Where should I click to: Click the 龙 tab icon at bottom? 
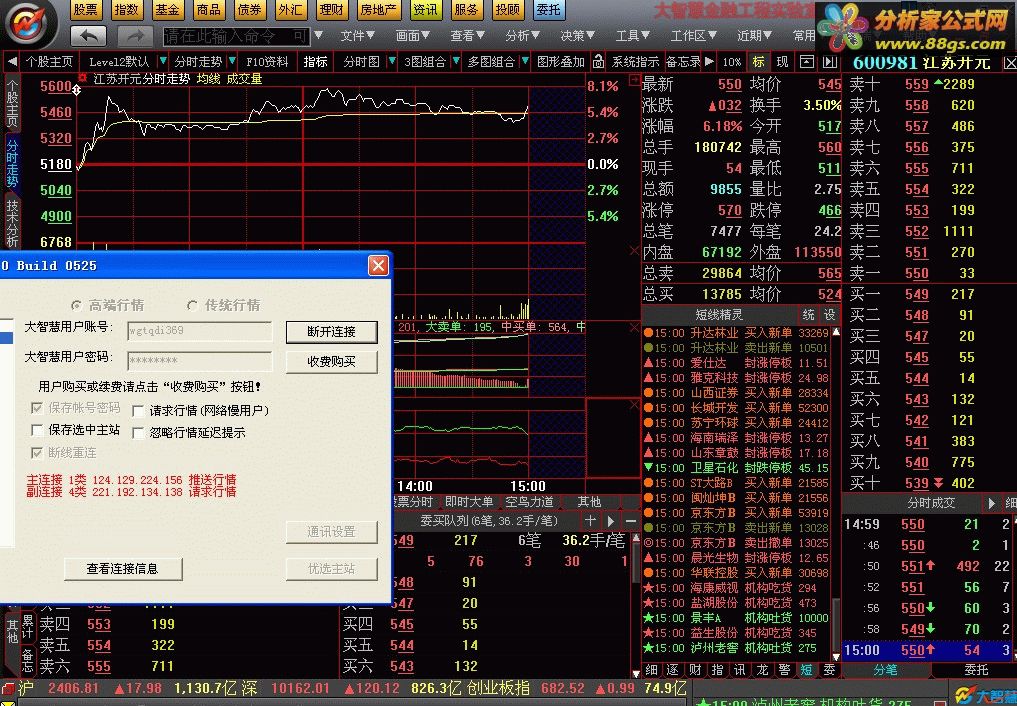762,670
